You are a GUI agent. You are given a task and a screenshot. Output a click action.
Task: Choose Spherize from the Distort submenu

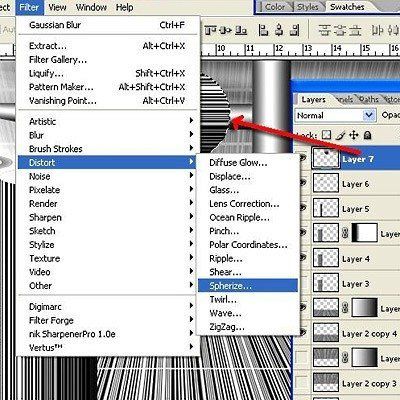pos(248,286)
